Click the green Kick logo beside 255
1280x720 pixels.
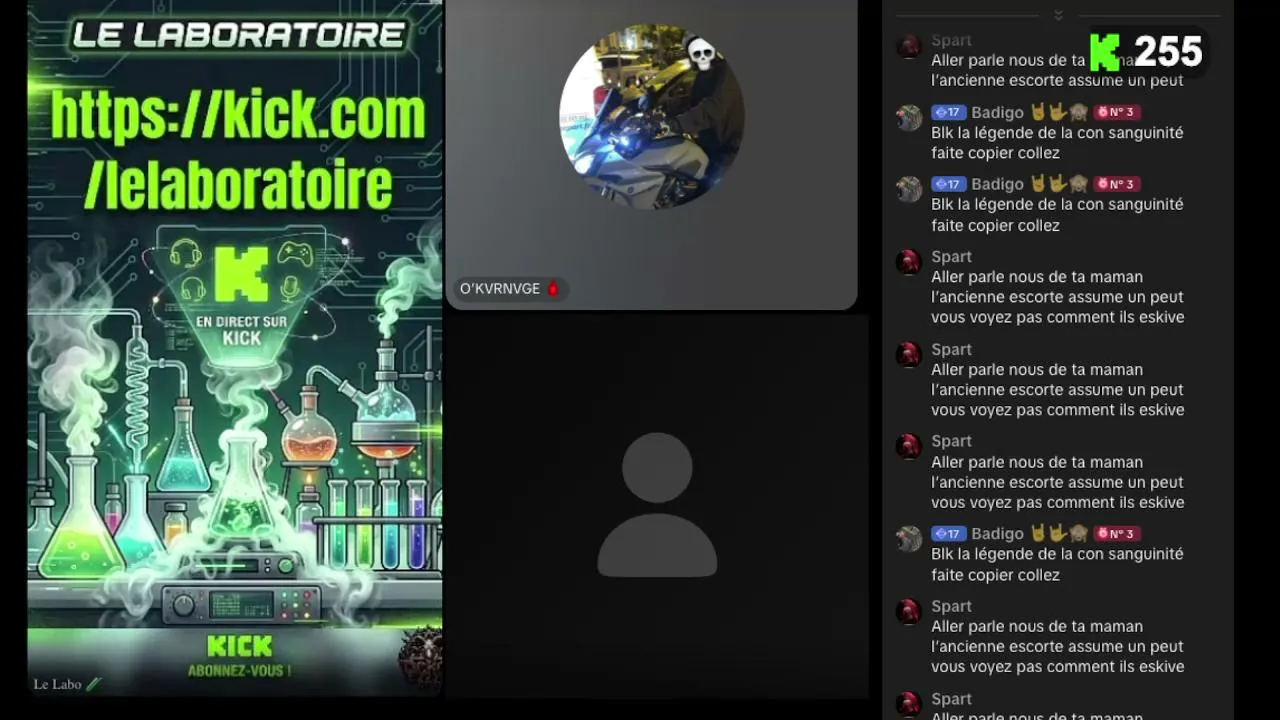[x=1105, y=52]
